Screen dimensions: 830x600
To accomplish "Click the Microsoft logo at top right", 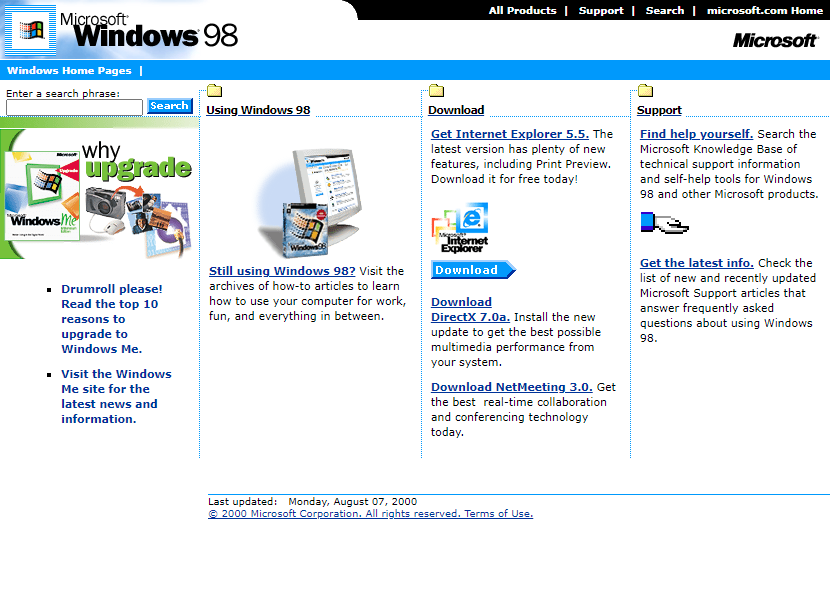I will pos(775,40).
